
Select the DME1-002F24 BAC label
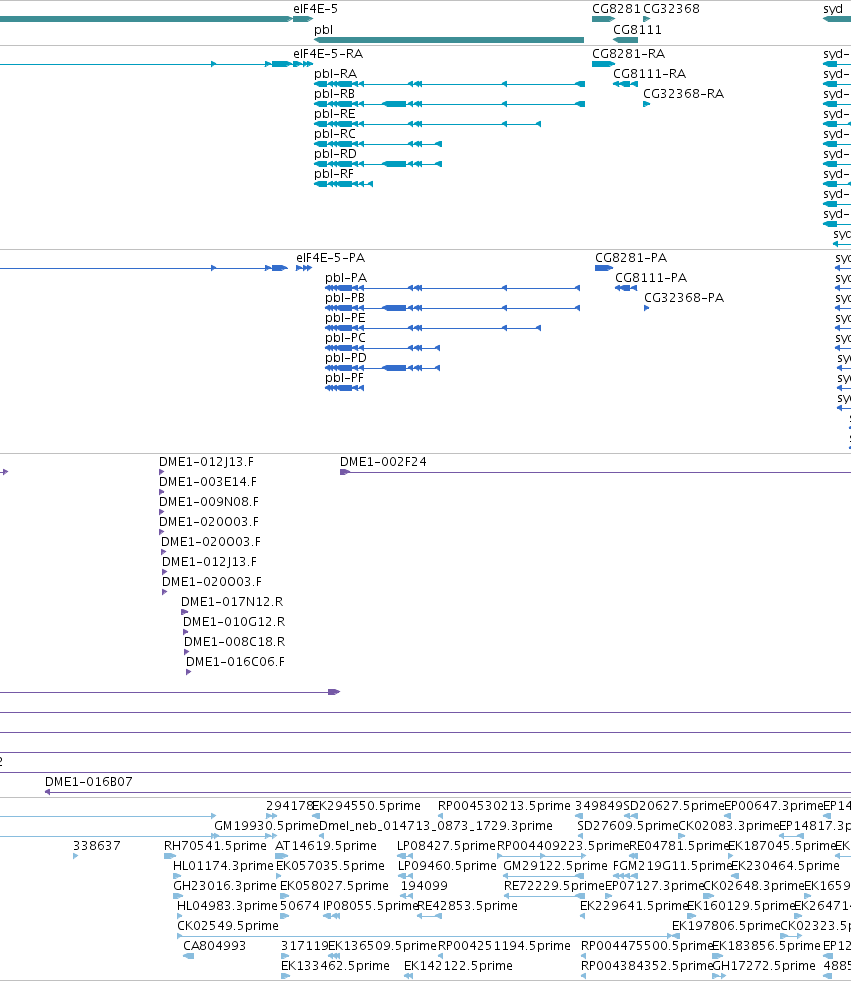383,462
